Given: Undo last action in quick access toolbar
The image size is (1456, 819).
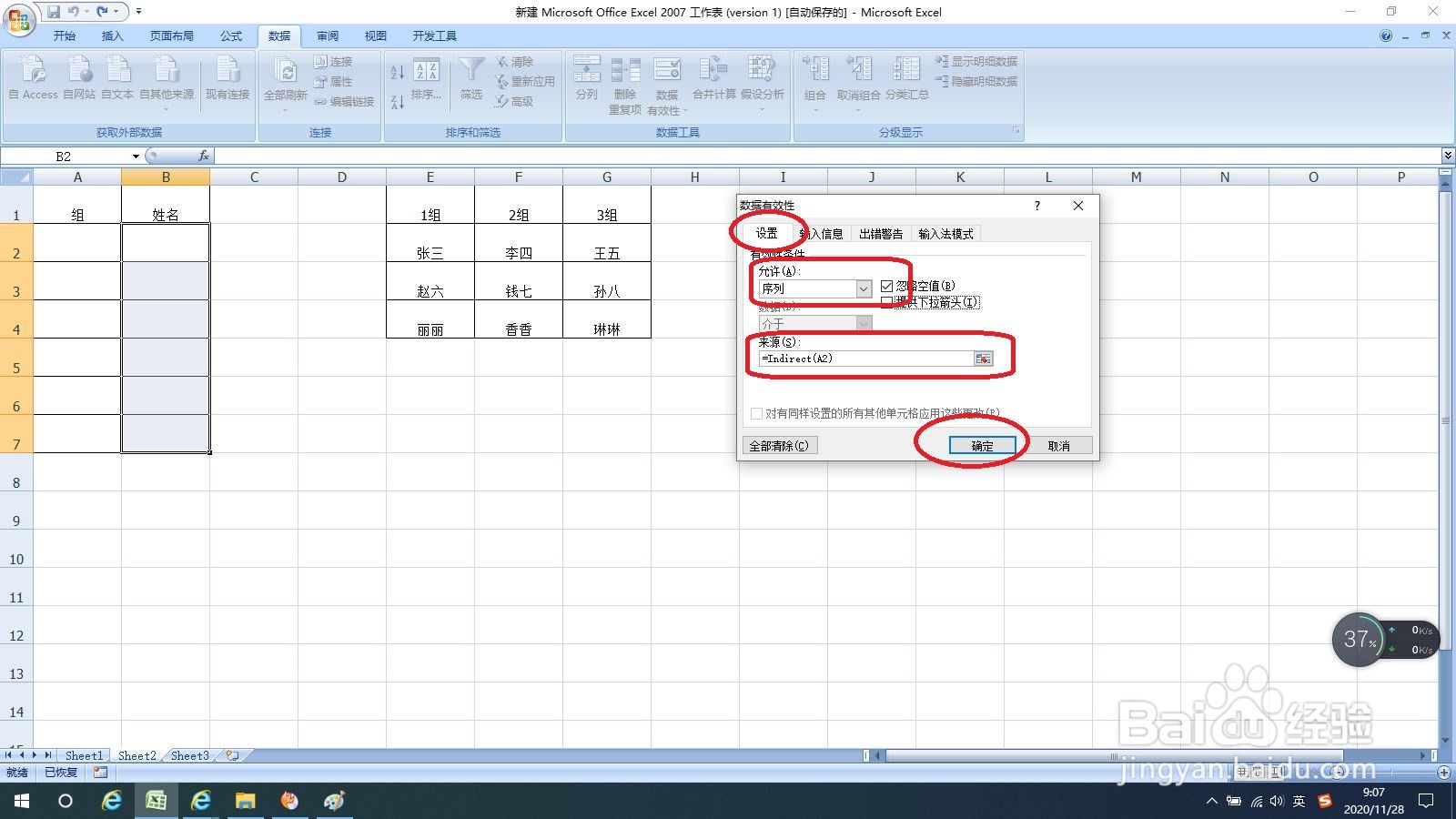Looking at the screenshot, I should pos(73,12).
